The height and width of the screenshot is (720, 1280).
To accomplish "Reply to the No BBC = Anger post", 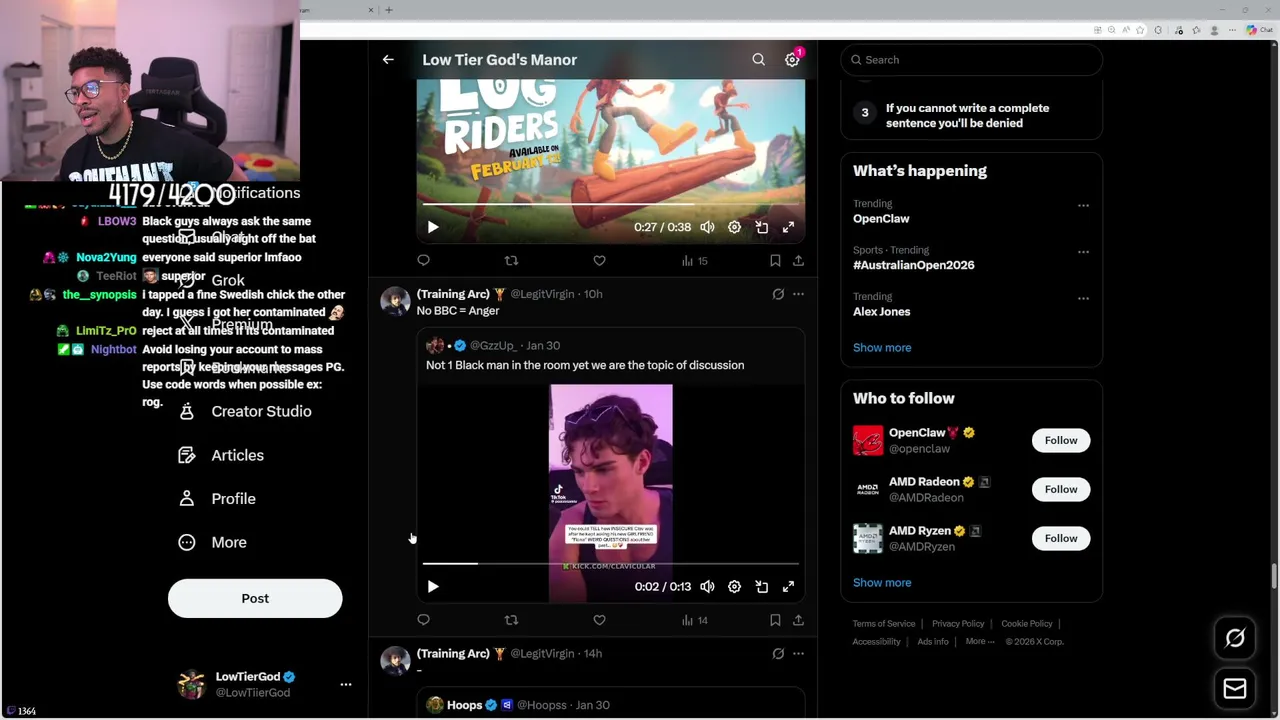I will [424, 620].
